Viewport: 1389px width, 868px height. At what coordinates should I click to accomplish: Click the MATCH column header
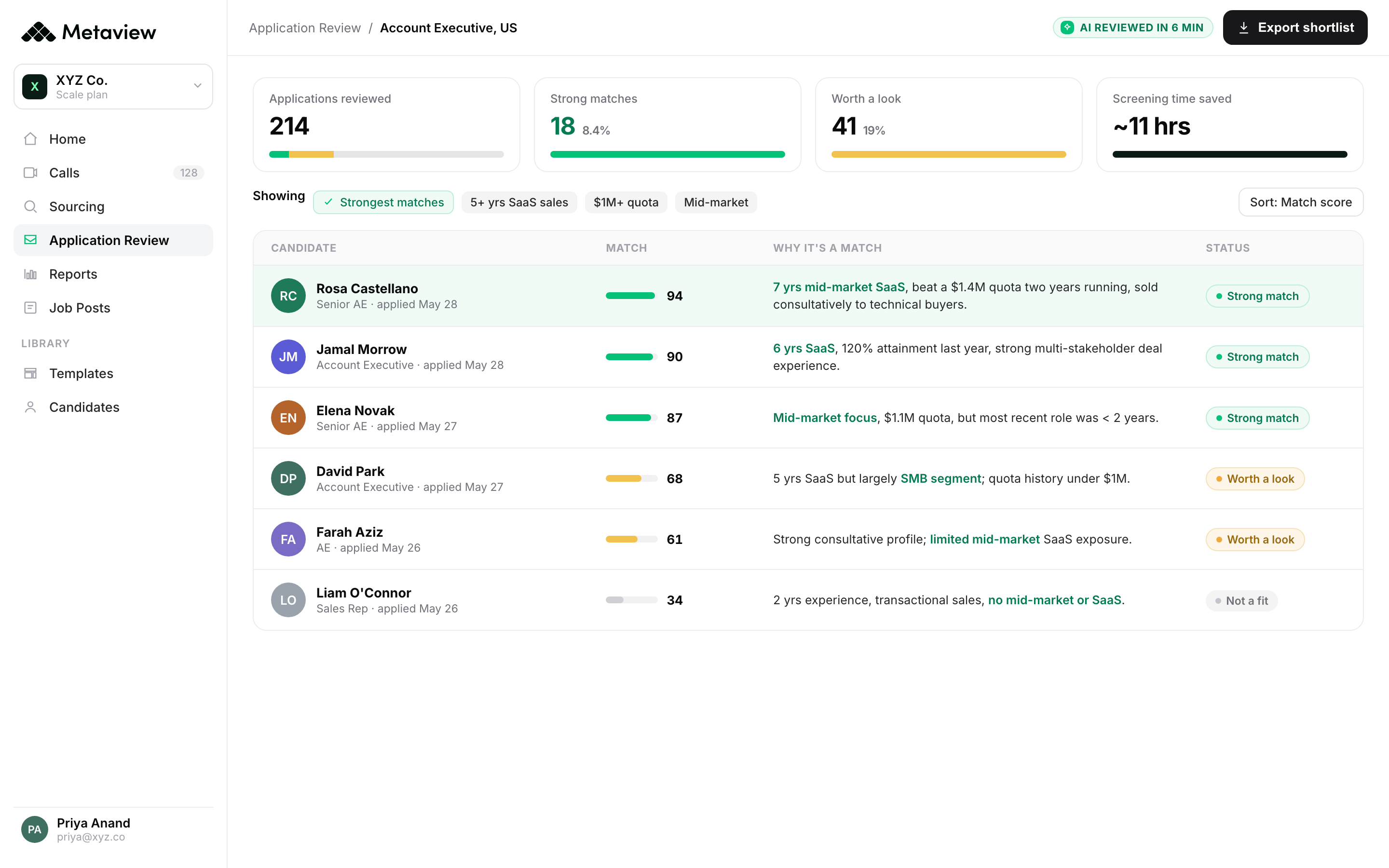[x=626, y=248]
